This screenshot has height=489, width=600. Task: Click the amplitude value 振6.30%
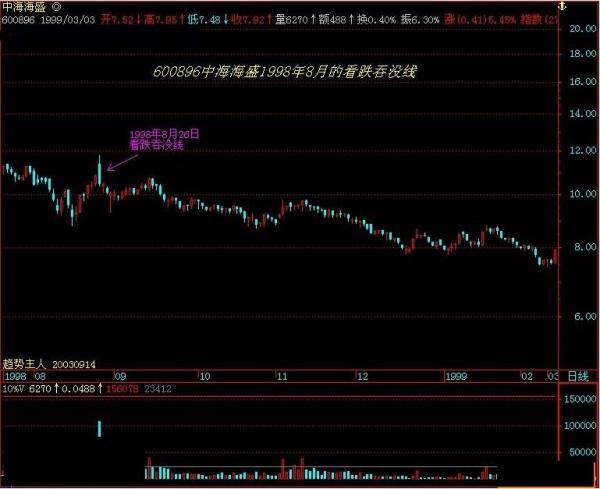click(x=420, y=20)
